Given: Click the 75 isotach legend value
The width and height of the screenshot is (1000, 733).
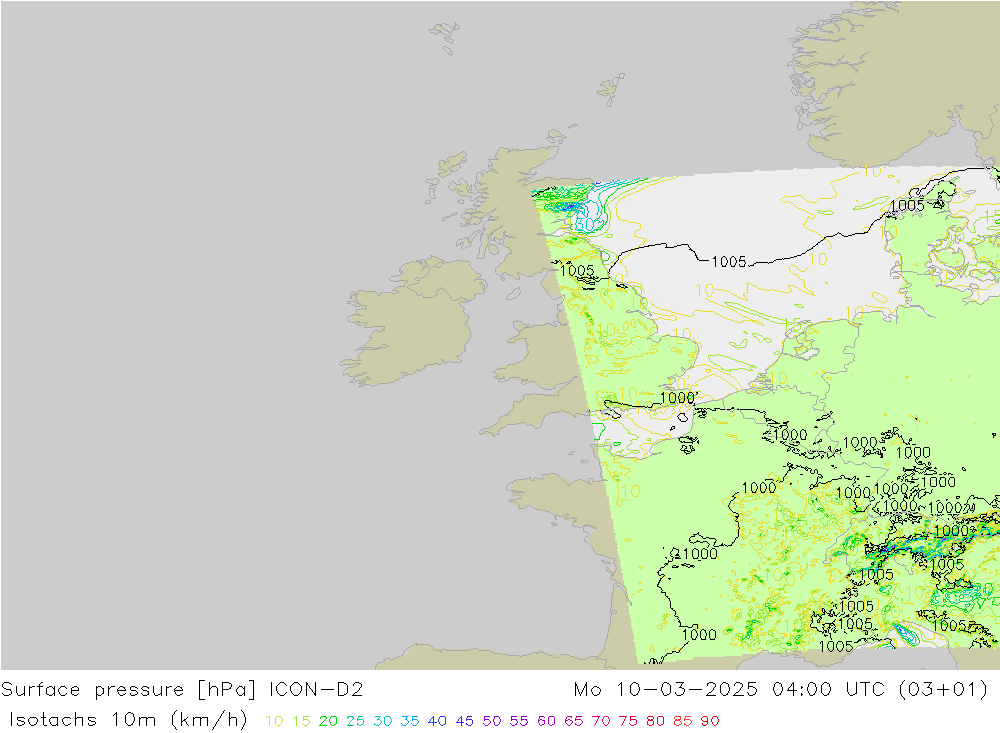Looking at the screenshot, I should click(628, 721).
